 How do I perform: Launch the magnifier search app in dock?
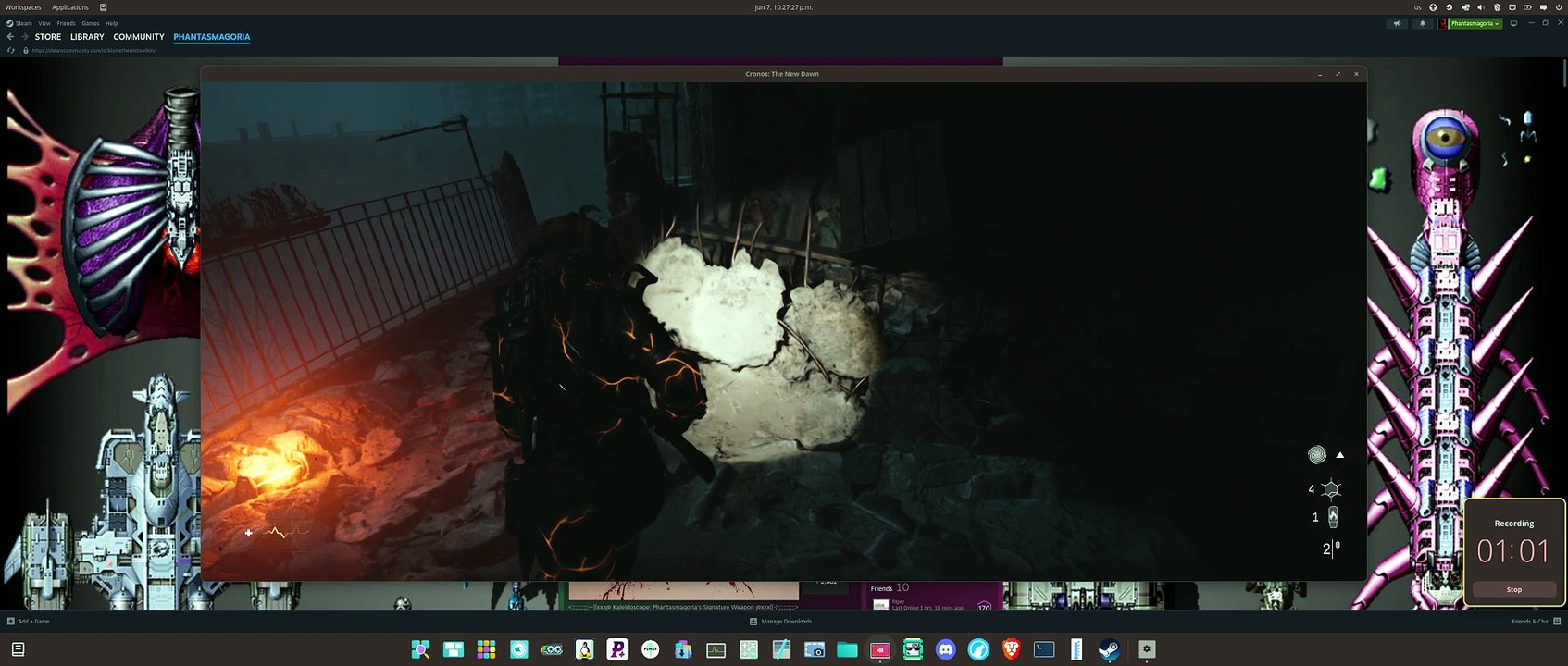(x=421, y=649)
